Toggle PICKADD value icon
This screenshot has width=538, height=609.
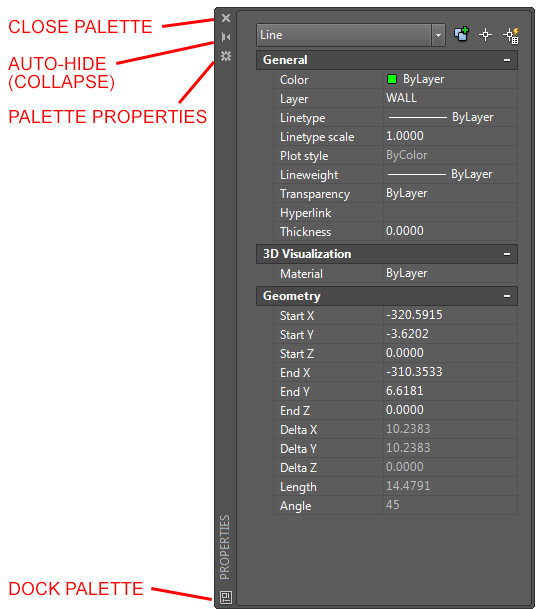tap(461, 34)
